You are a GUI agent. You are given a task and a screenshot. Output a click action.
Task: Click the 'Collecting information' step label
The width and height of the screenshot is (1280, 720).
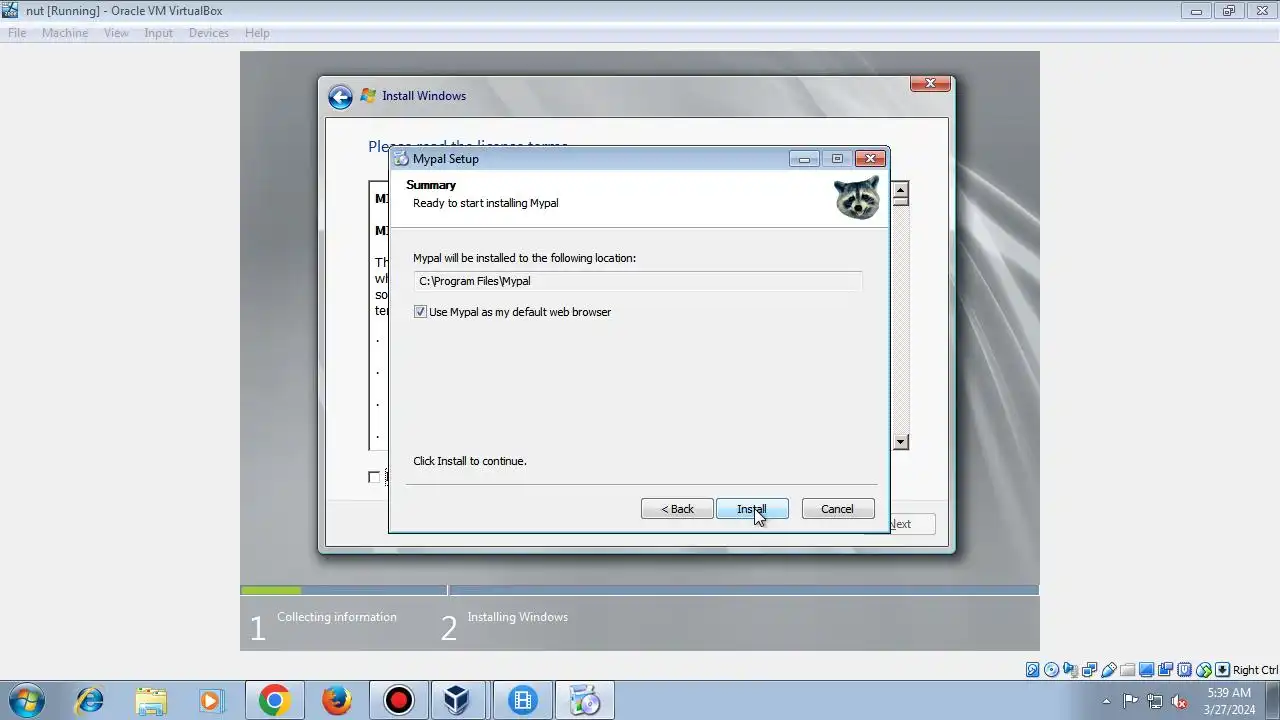pyautogui.click(x=337, y=617)
